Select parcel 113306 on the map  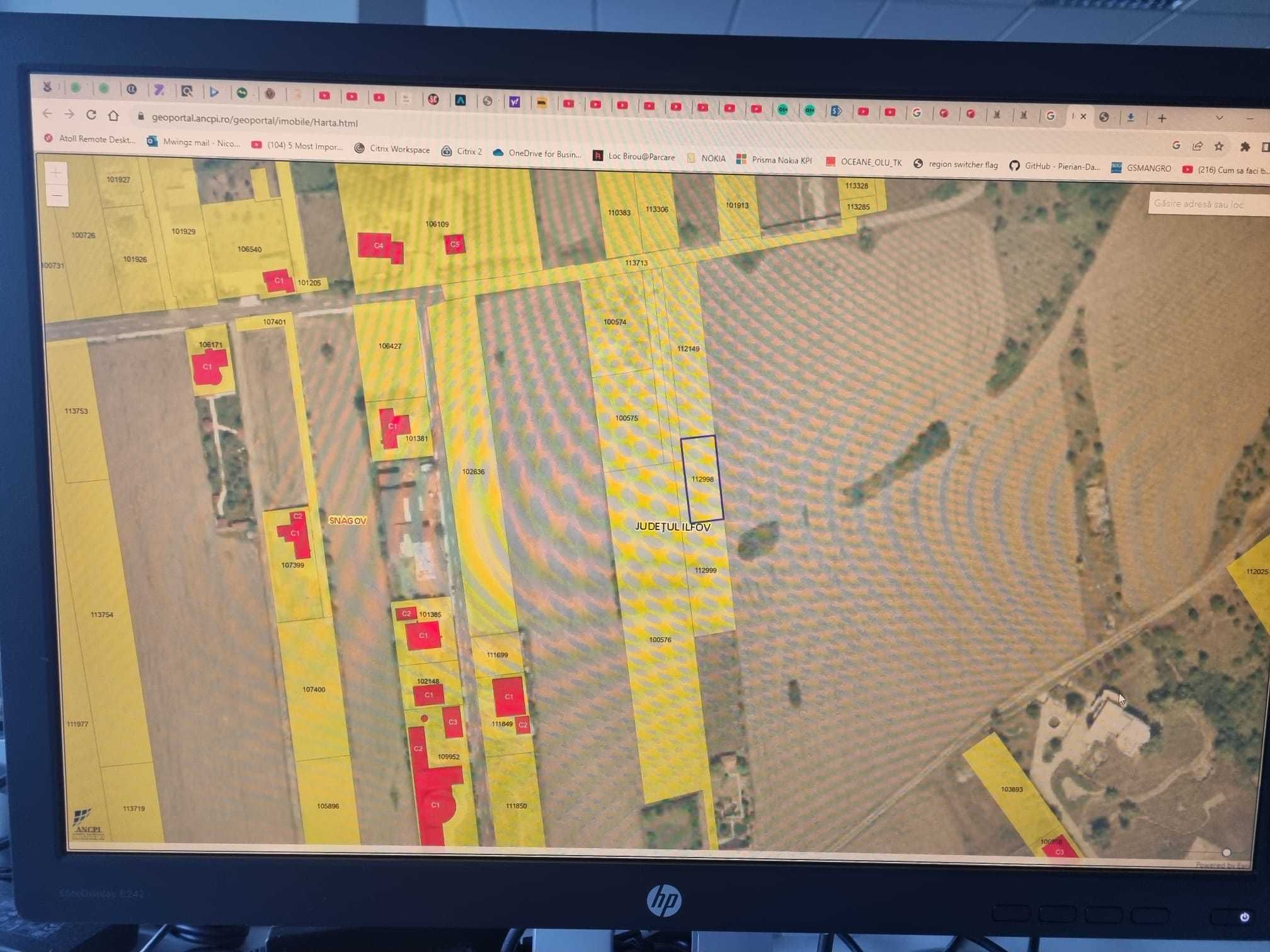pyautogui.click(x=656, y=209)
